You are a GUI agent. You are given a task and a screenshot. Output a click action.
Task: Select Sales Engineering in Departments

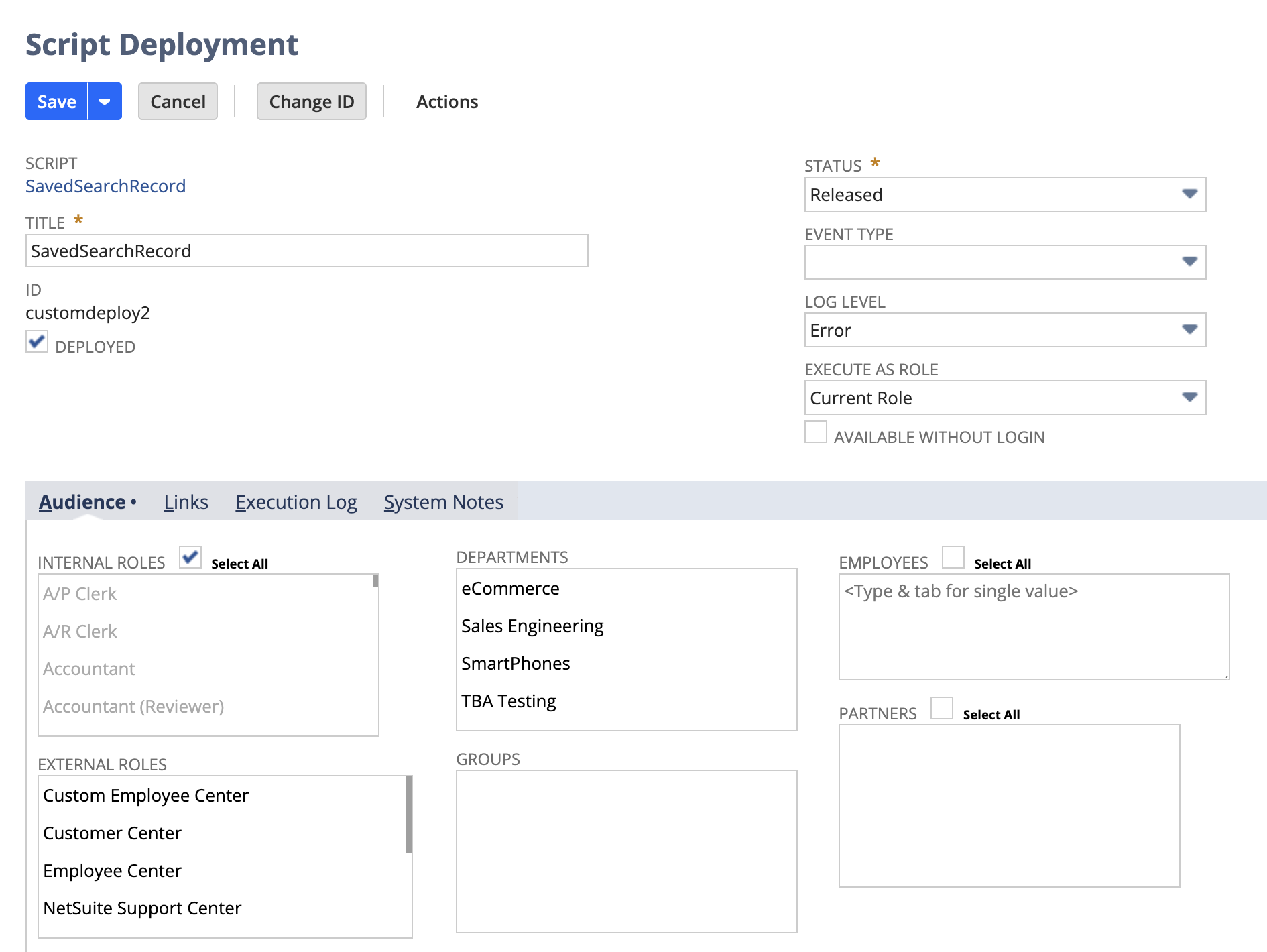(x=532, y=626)
